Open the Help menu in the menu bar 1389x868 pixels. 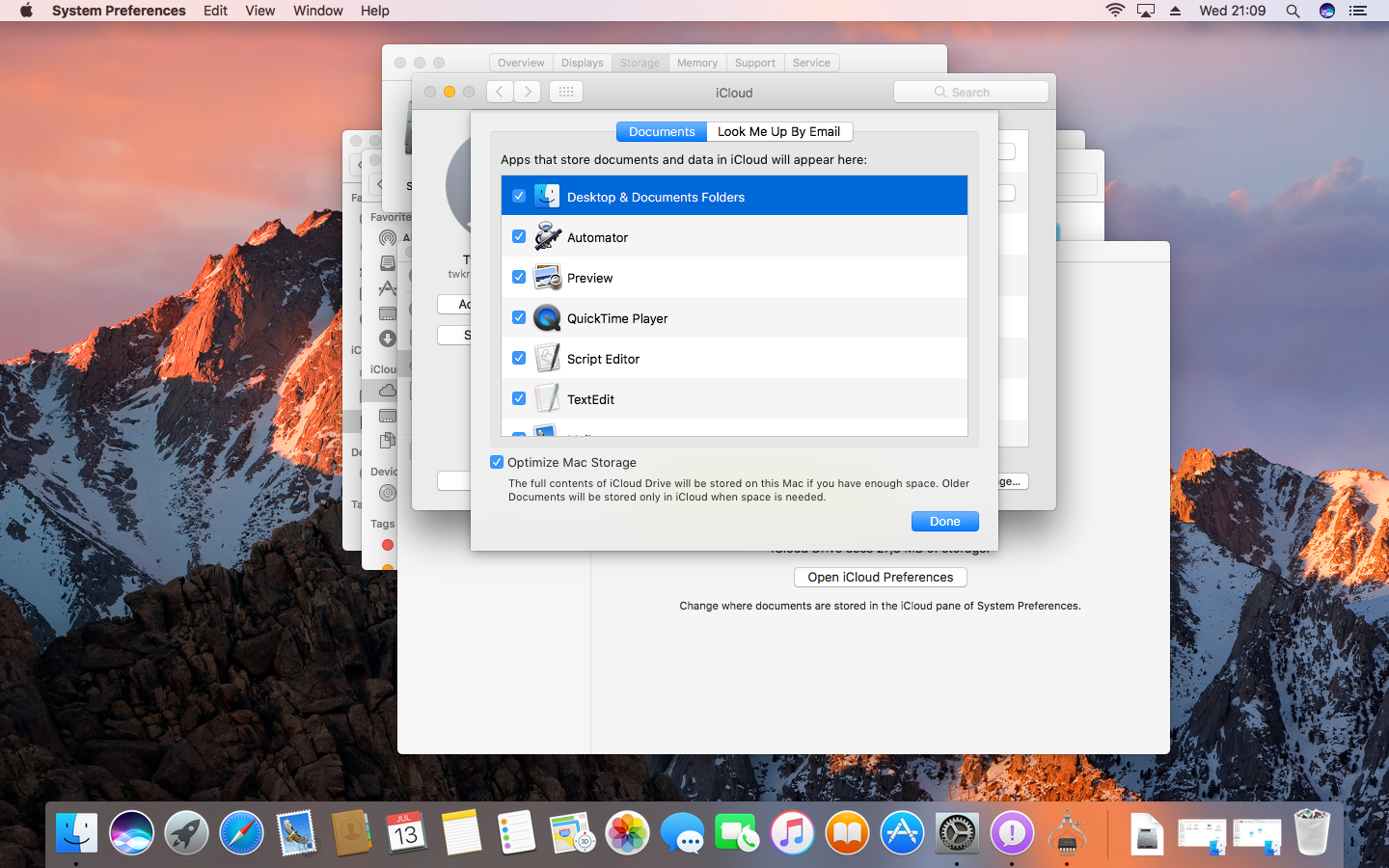[374, 11]
